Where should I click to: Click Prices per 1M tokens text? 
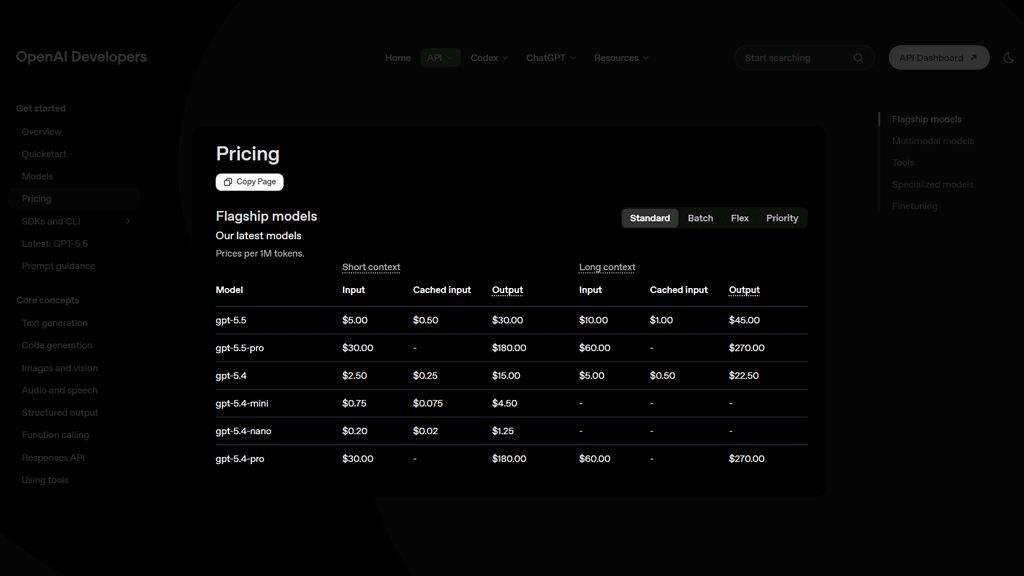260,253
